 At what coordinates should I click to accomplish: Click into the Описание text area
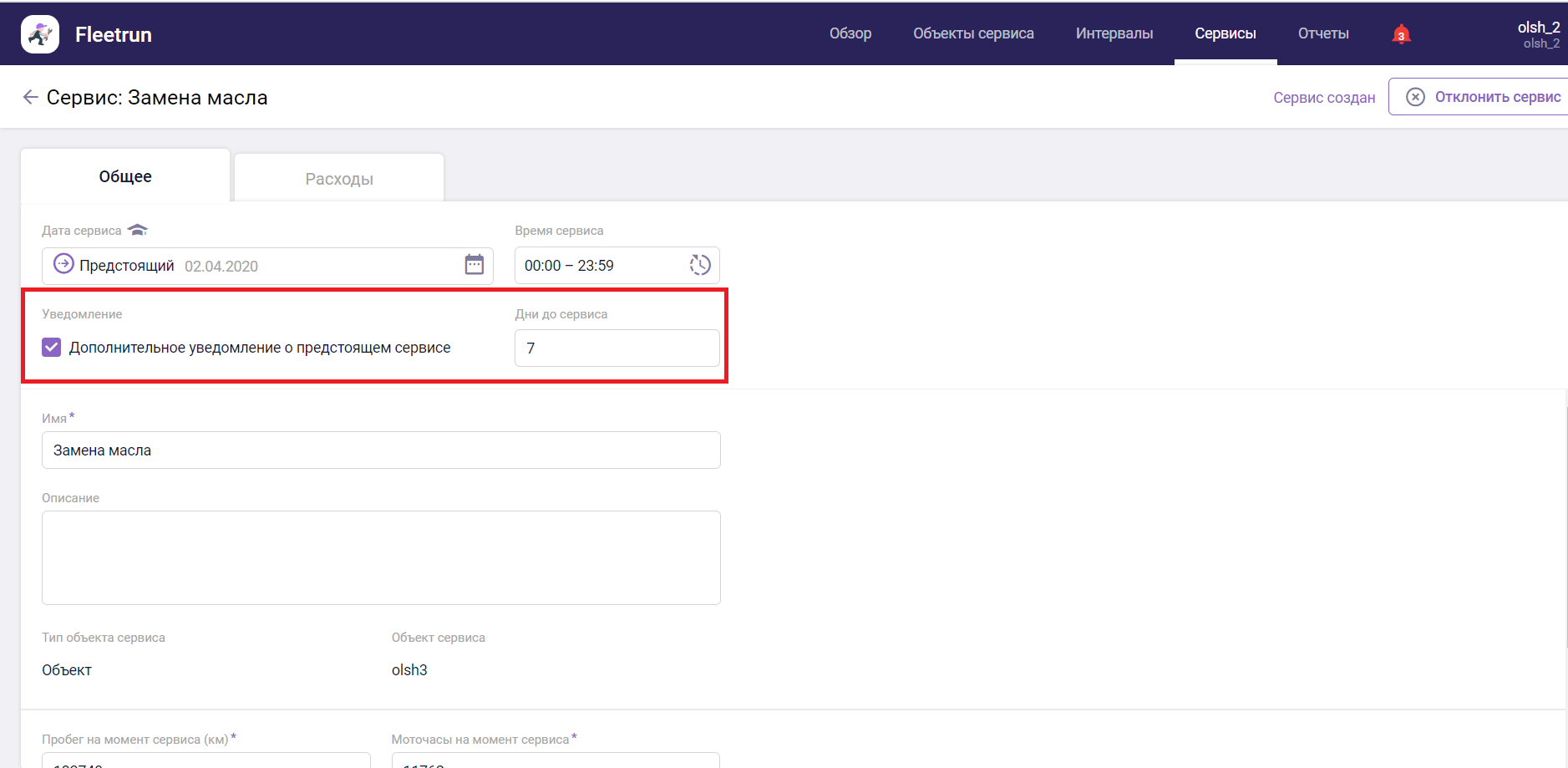pos(381,557)
